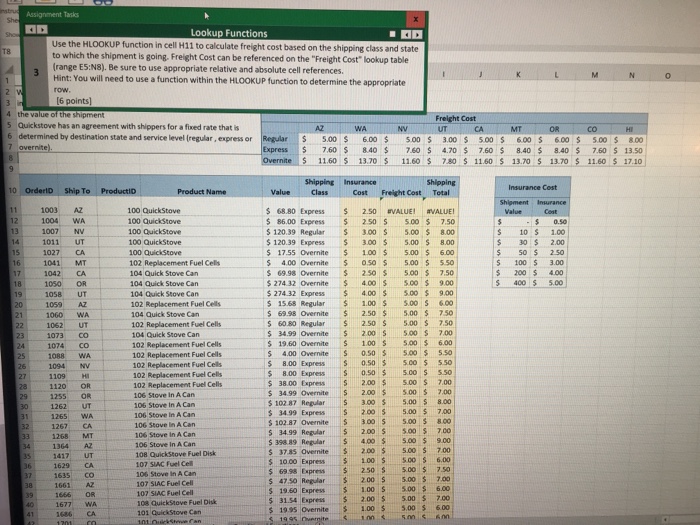Click the Name Box showing T8
Screen dimensions: 700x525
point(7,51)
